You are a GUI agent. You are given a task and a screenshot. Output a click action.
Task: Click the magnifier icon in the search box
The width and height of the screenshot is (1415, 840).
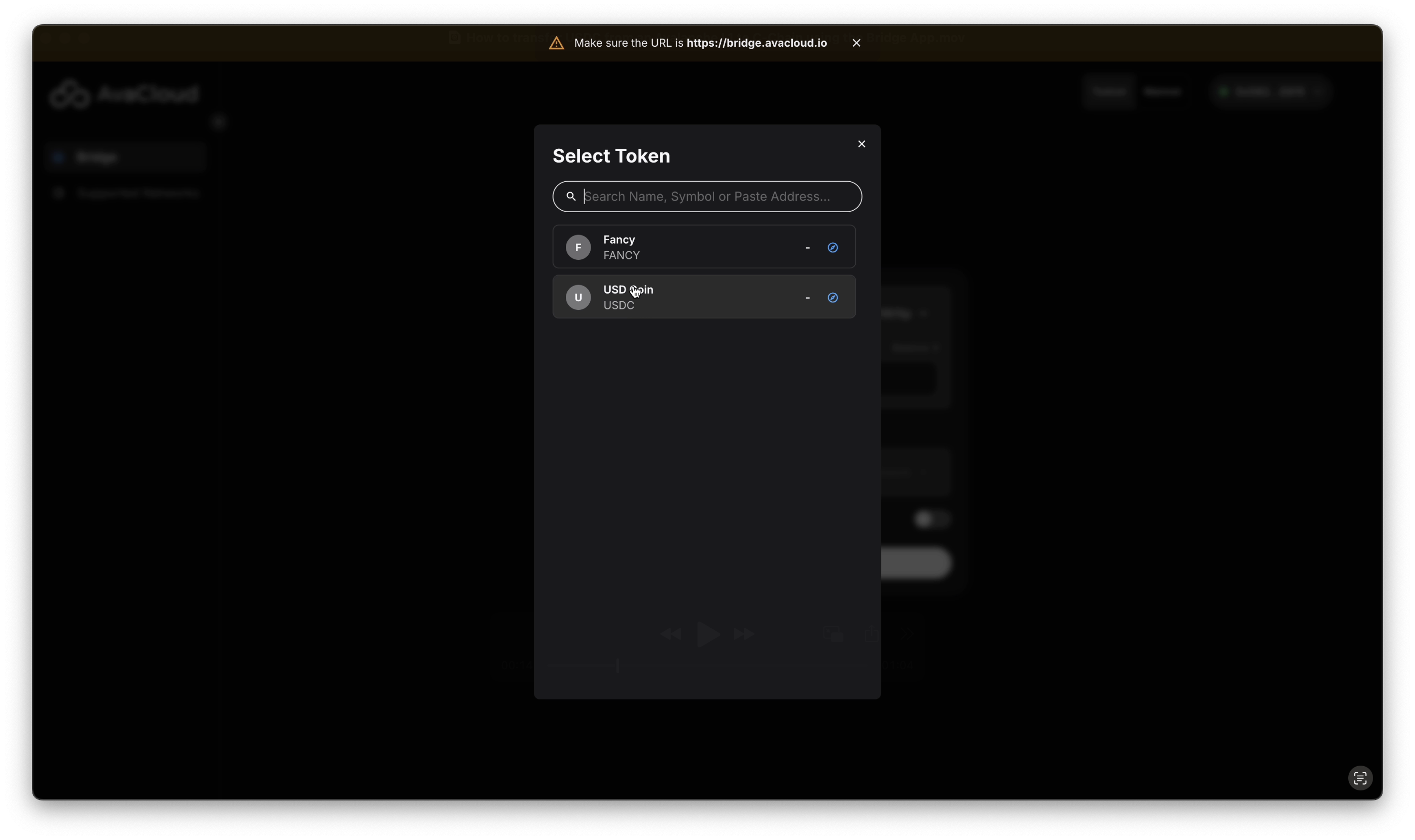coord(571,196)
